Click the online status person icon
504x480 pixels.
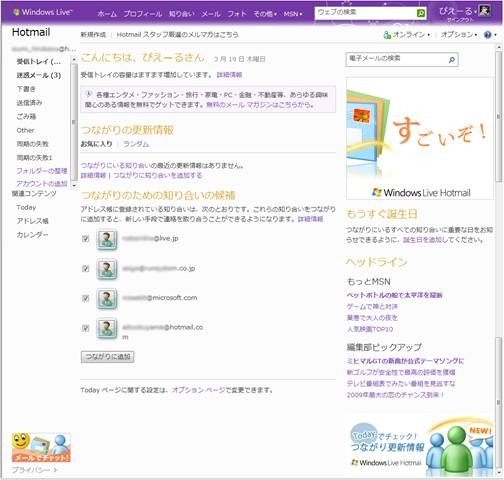point(387,35)
